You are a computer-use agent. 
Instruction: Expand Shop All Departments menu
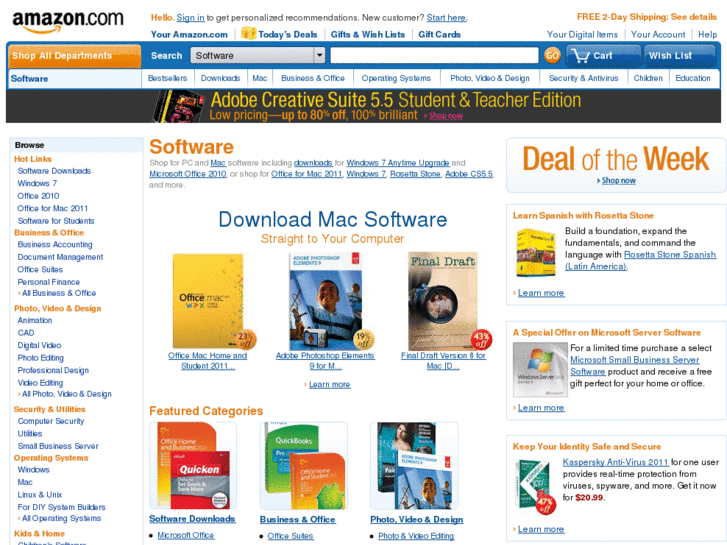(74, 56)
